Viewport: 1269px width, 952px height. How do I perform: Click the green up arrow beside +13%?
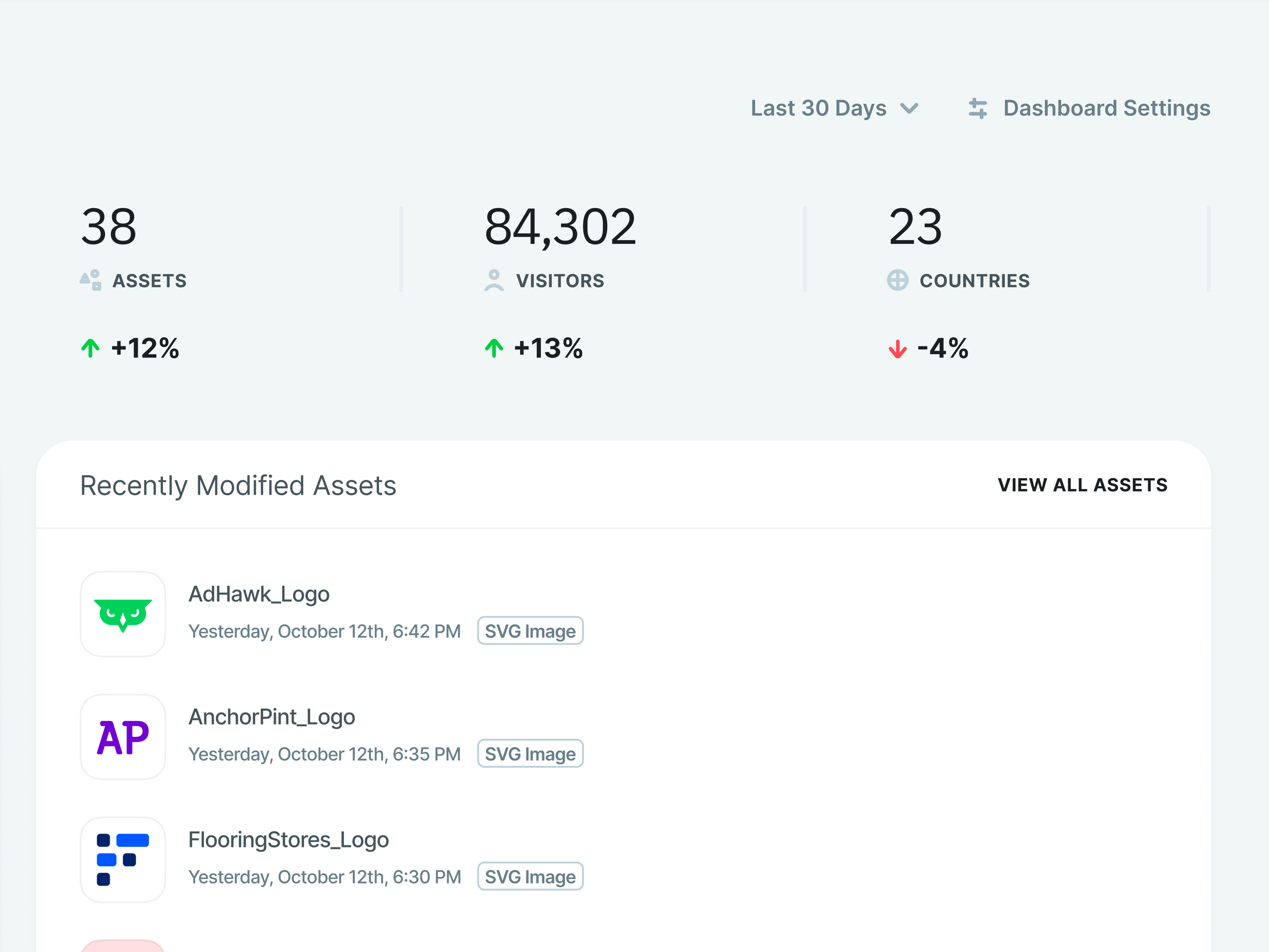click(x=494, y=348)
